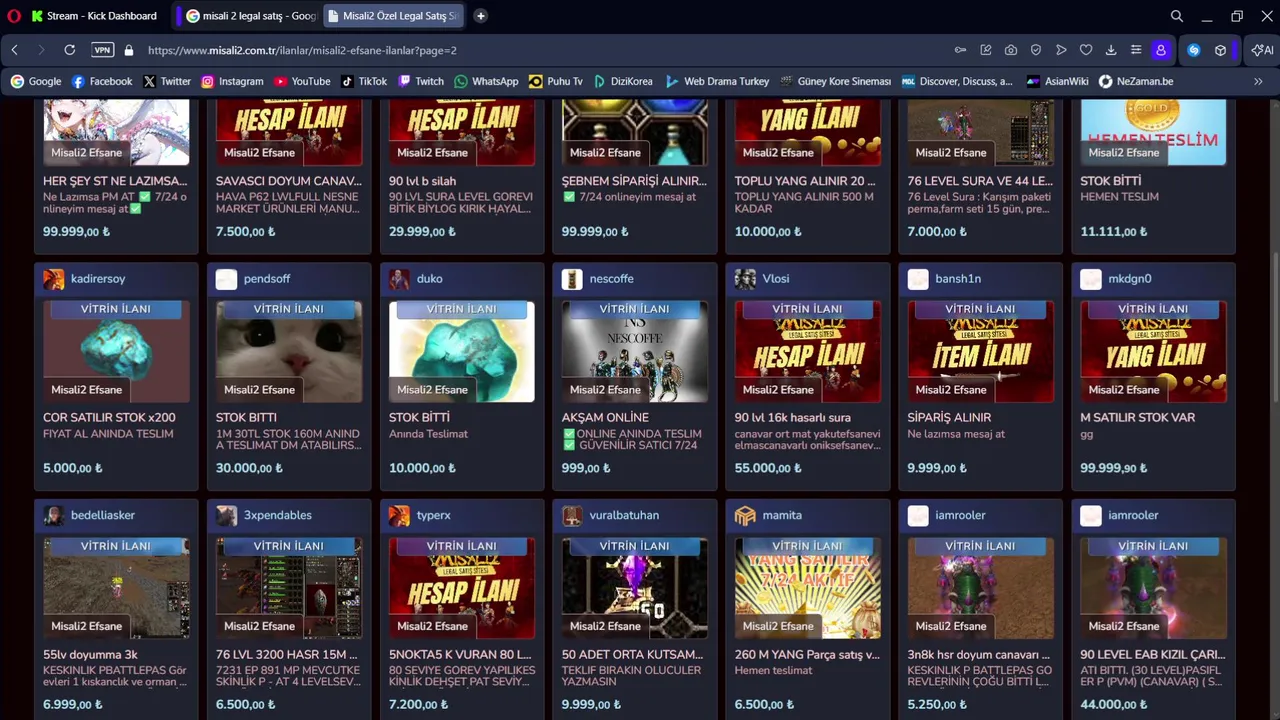This screenshot has height=720, width=1280.
Task: Click the duko seller avatar
Action: coord(399,279)
